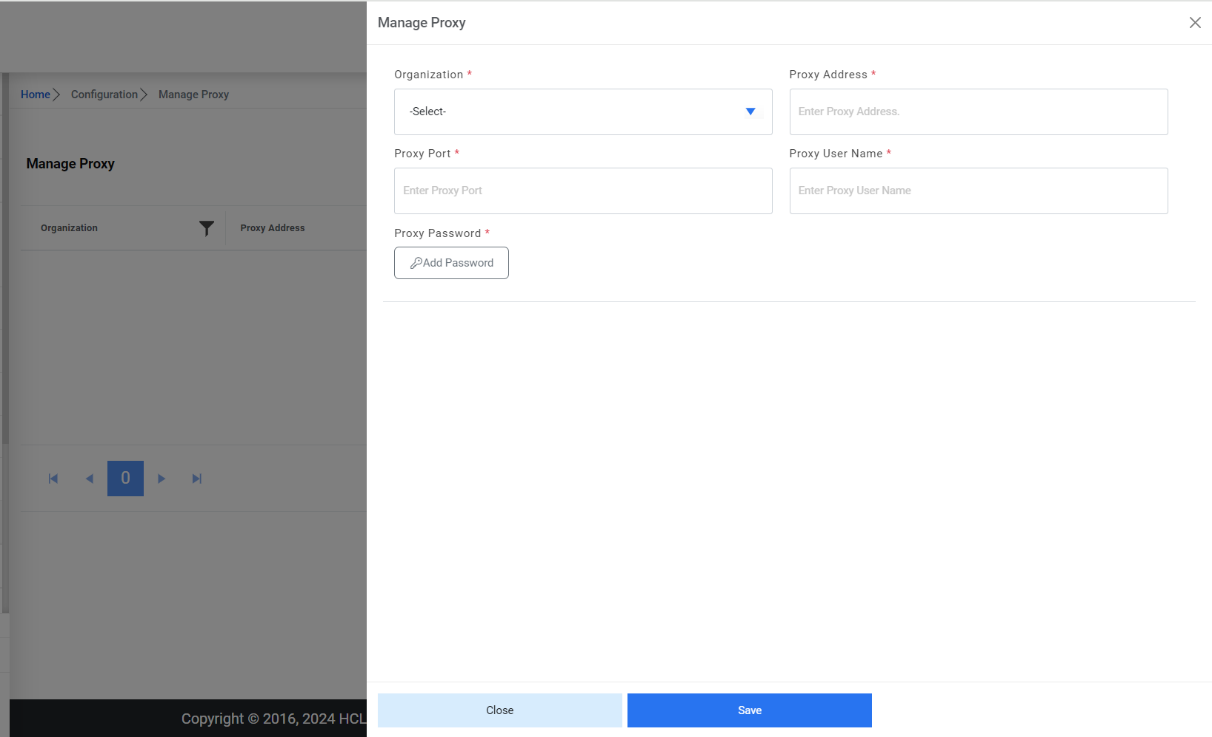This screenshot has width=1212, height=737.
Task: Click the Organization column filter icon
Action: click(206, 228)
